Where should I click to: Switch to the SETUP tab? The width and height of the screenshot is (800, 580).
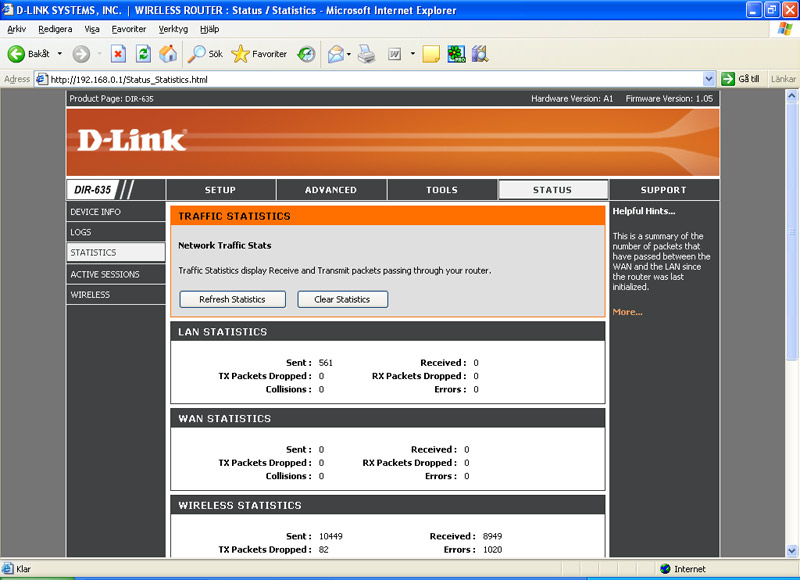[220, 190]
